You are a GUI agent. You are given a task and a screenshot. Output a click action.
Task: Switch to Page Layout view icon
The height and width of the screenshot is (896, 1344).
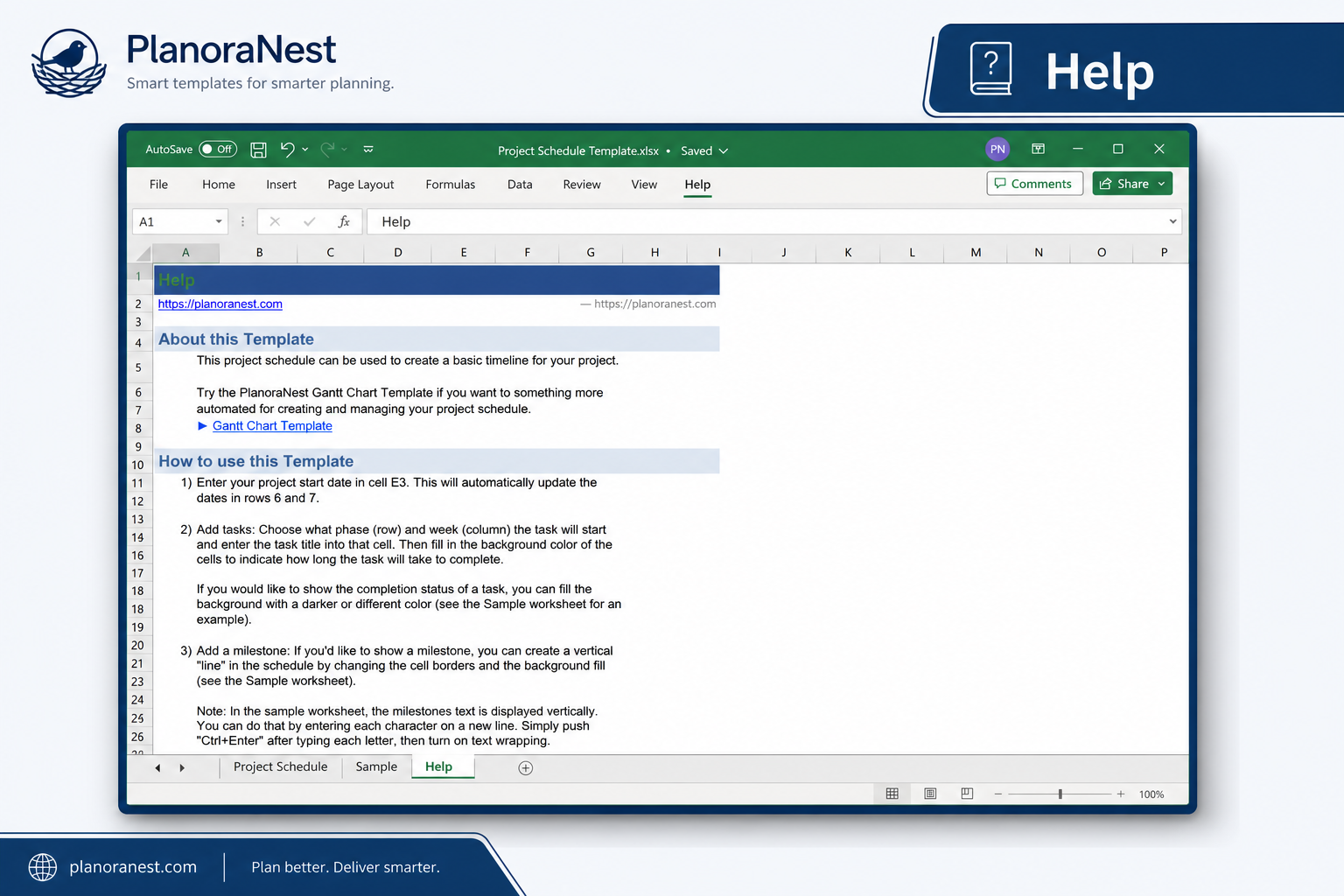pos(930,794)
